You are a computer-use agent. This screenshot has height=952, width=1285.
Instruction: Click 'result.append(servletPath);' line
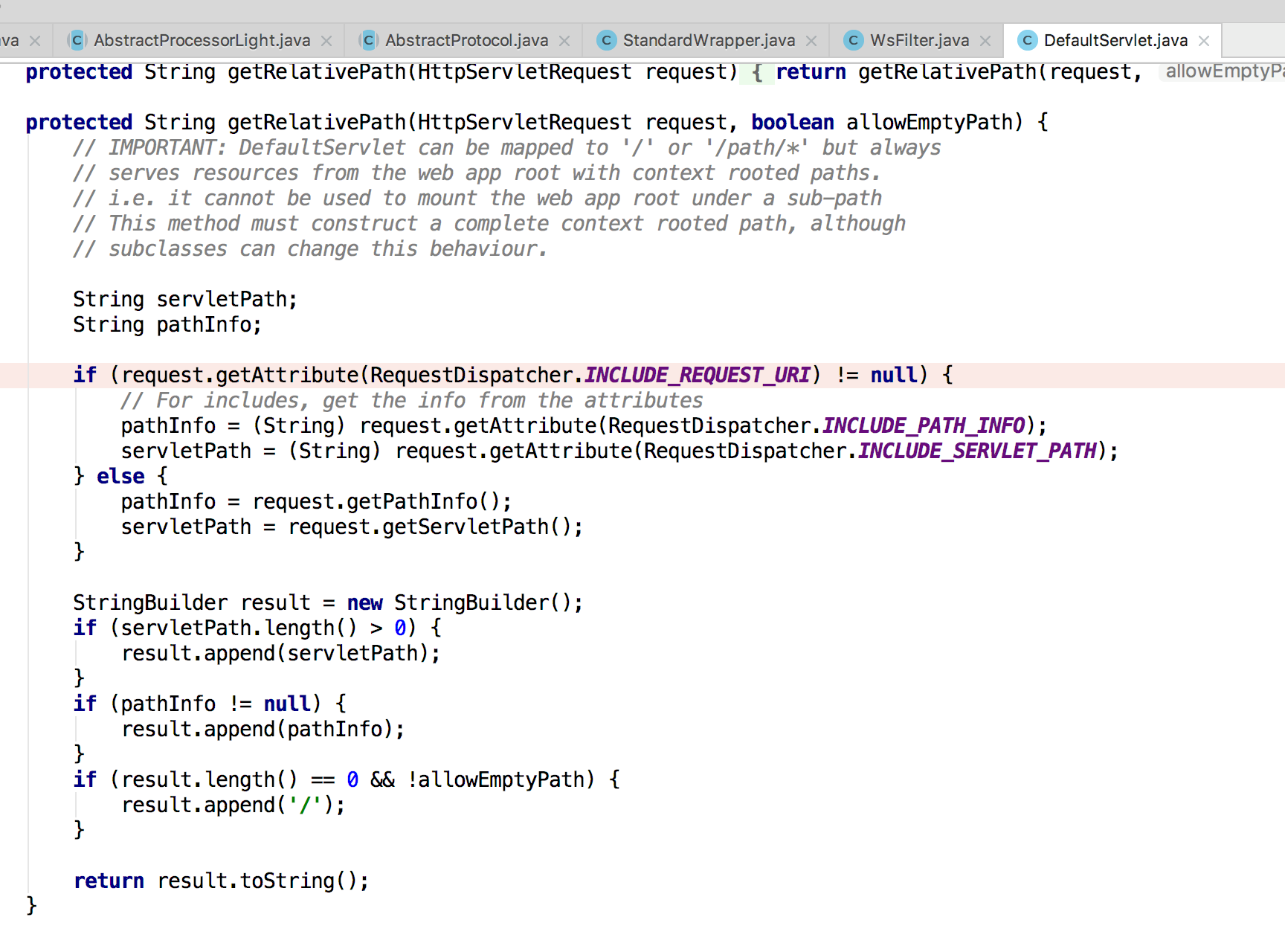(281, 653)
